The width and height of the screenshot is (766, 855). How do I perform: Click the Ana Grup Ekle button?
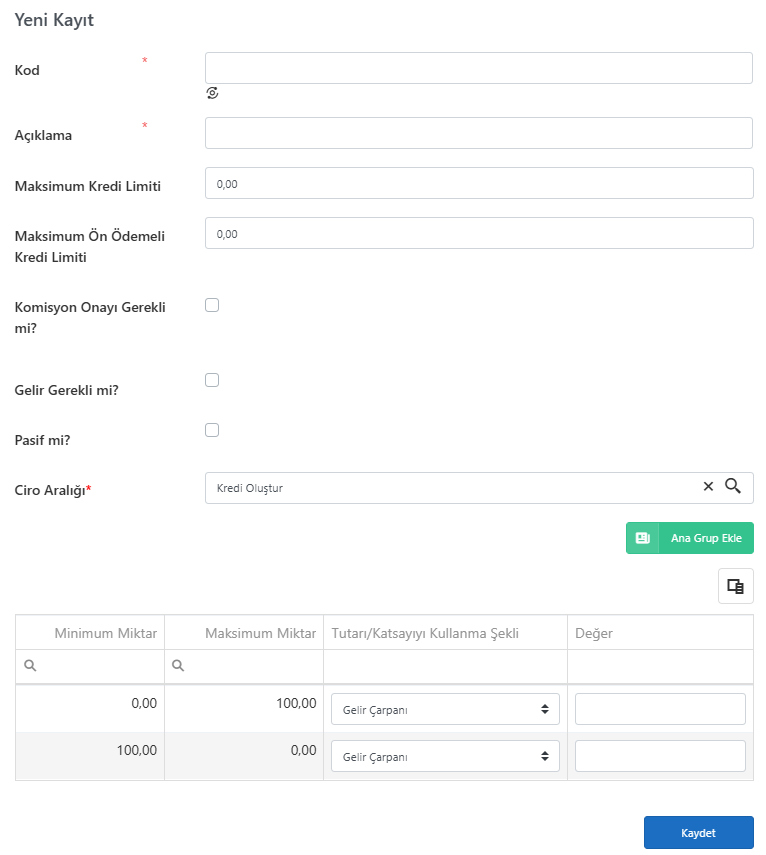(690, 538)
